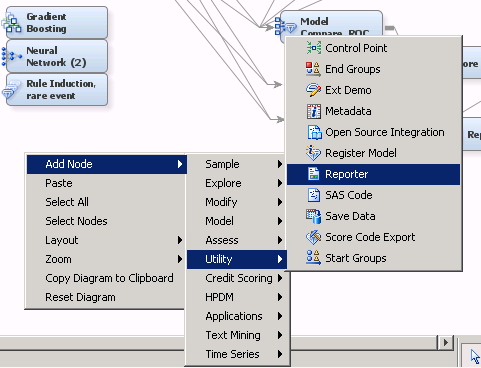
Task: Click the Open Source Integration icon
Action: [x=314, y=132]
